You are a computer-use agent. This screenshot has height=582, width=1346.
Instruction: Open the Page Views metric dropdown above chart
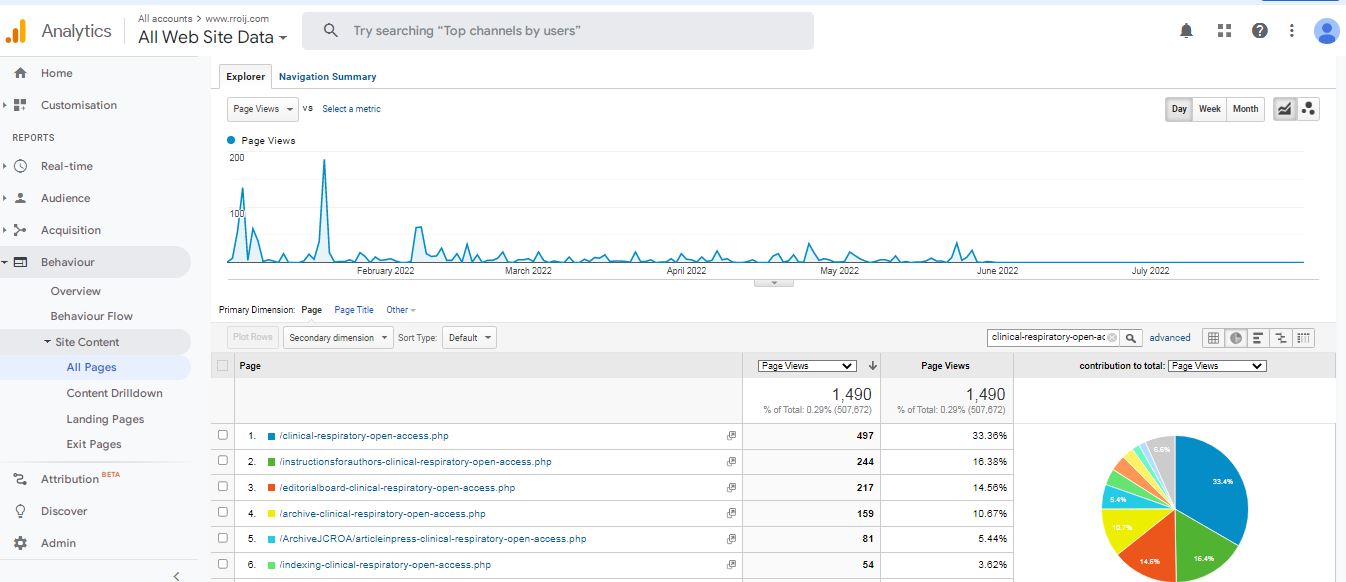pos(263,109)
